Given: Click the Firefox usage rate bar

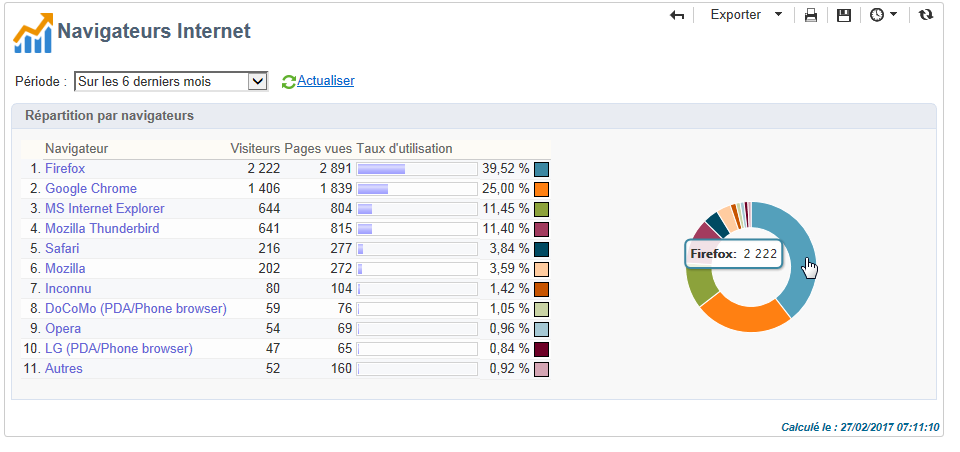Looking at the screenshot, I should click(417, 169).
